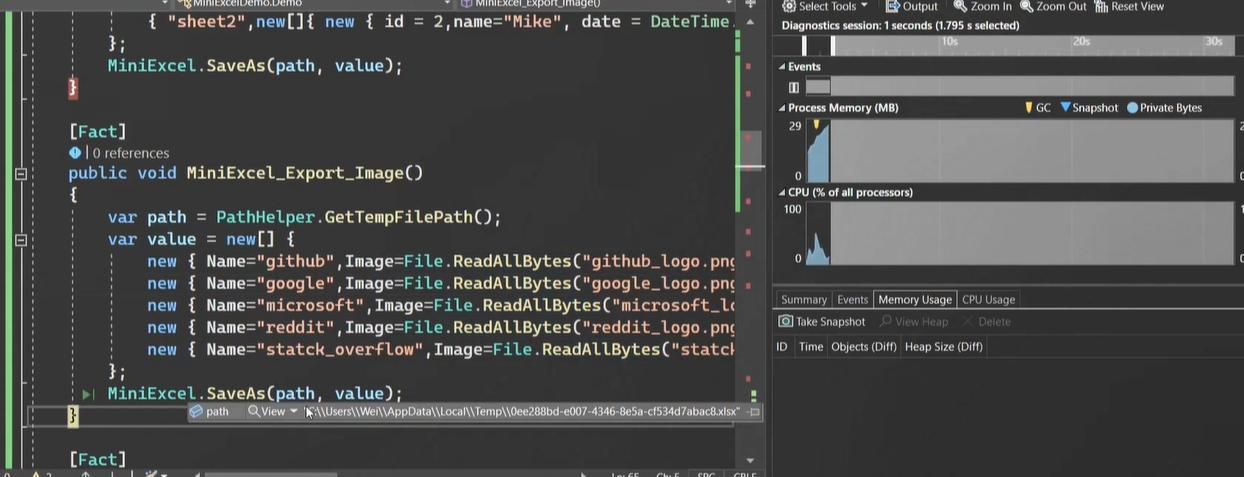Click the Delete snapshot button

click(987, 322)
